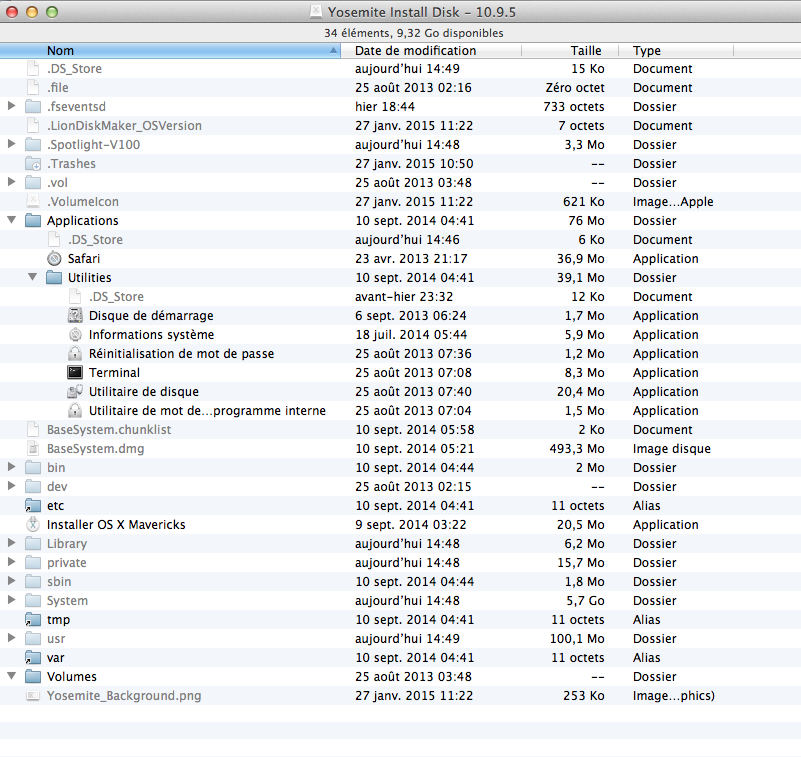801x757 pixels.
Task: Select the 'sbin' folder name
Action: 59,582
